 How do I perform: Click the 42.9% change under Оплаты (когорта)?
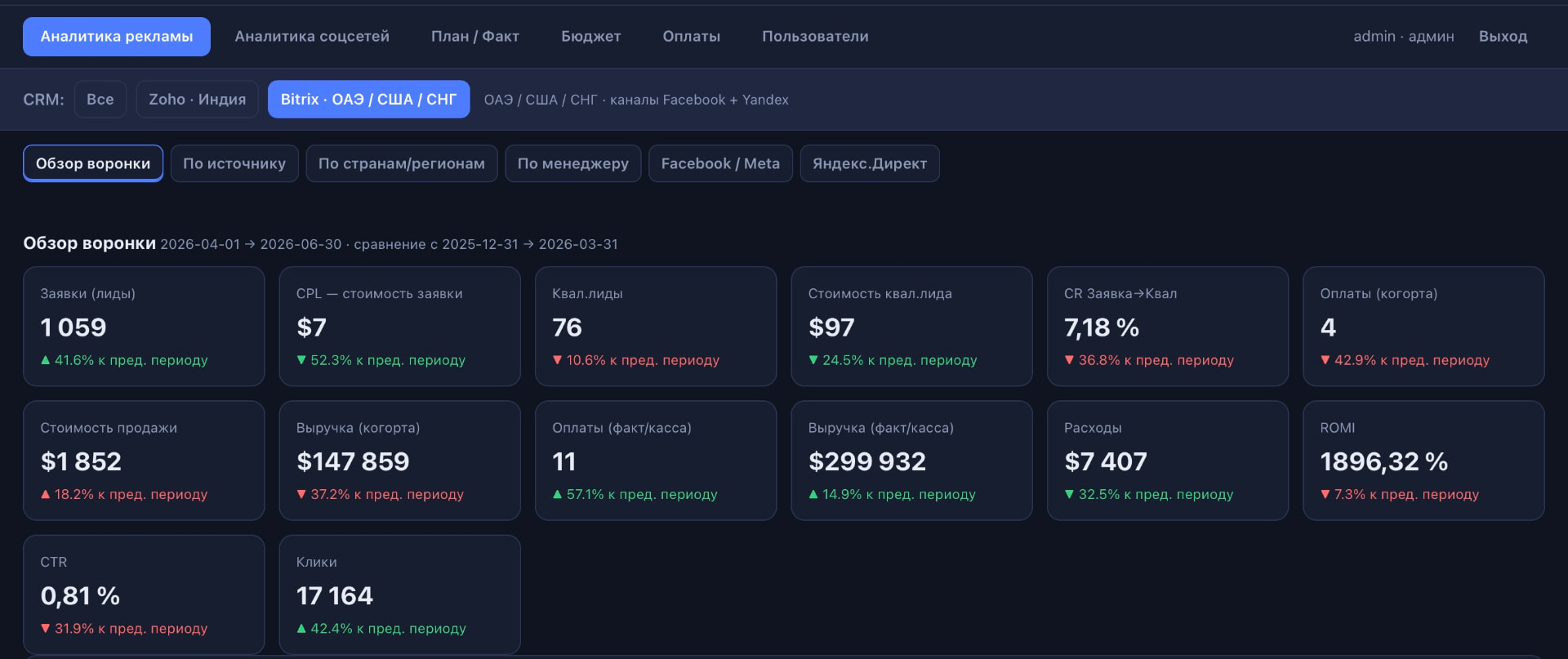(1405, 360)
